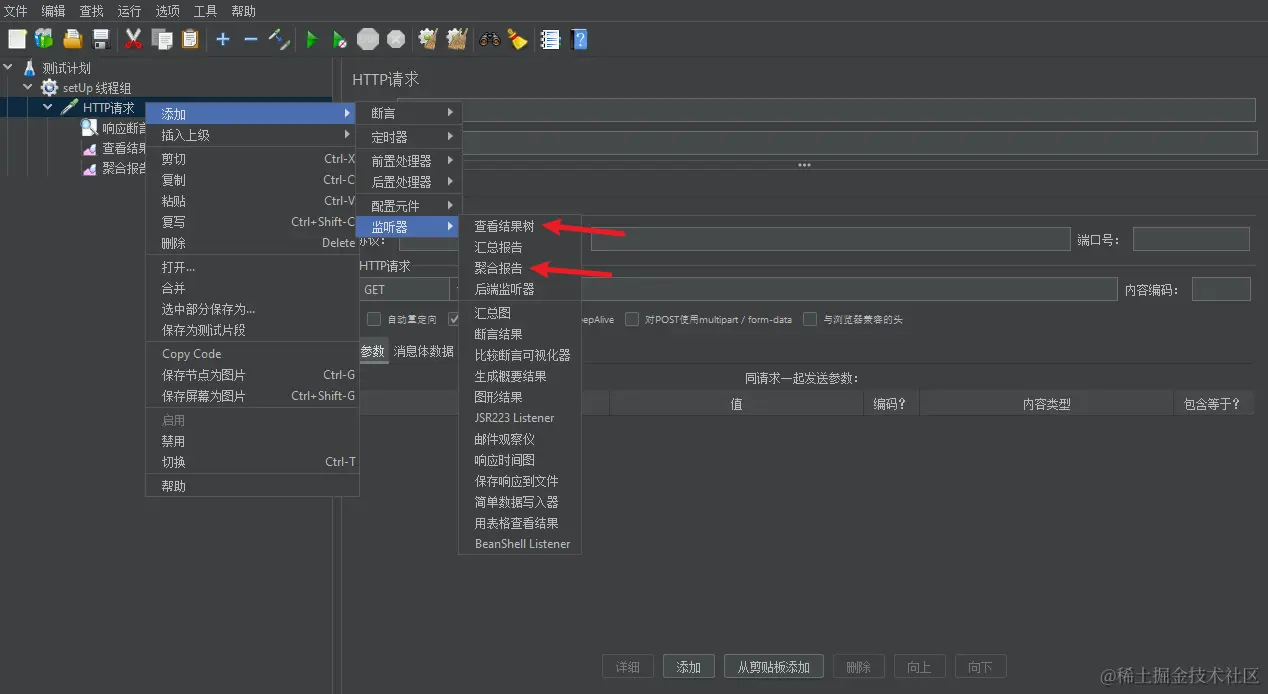Click the 包含等于? column header
This screenshot has width=1268, height=694.
1212,404
